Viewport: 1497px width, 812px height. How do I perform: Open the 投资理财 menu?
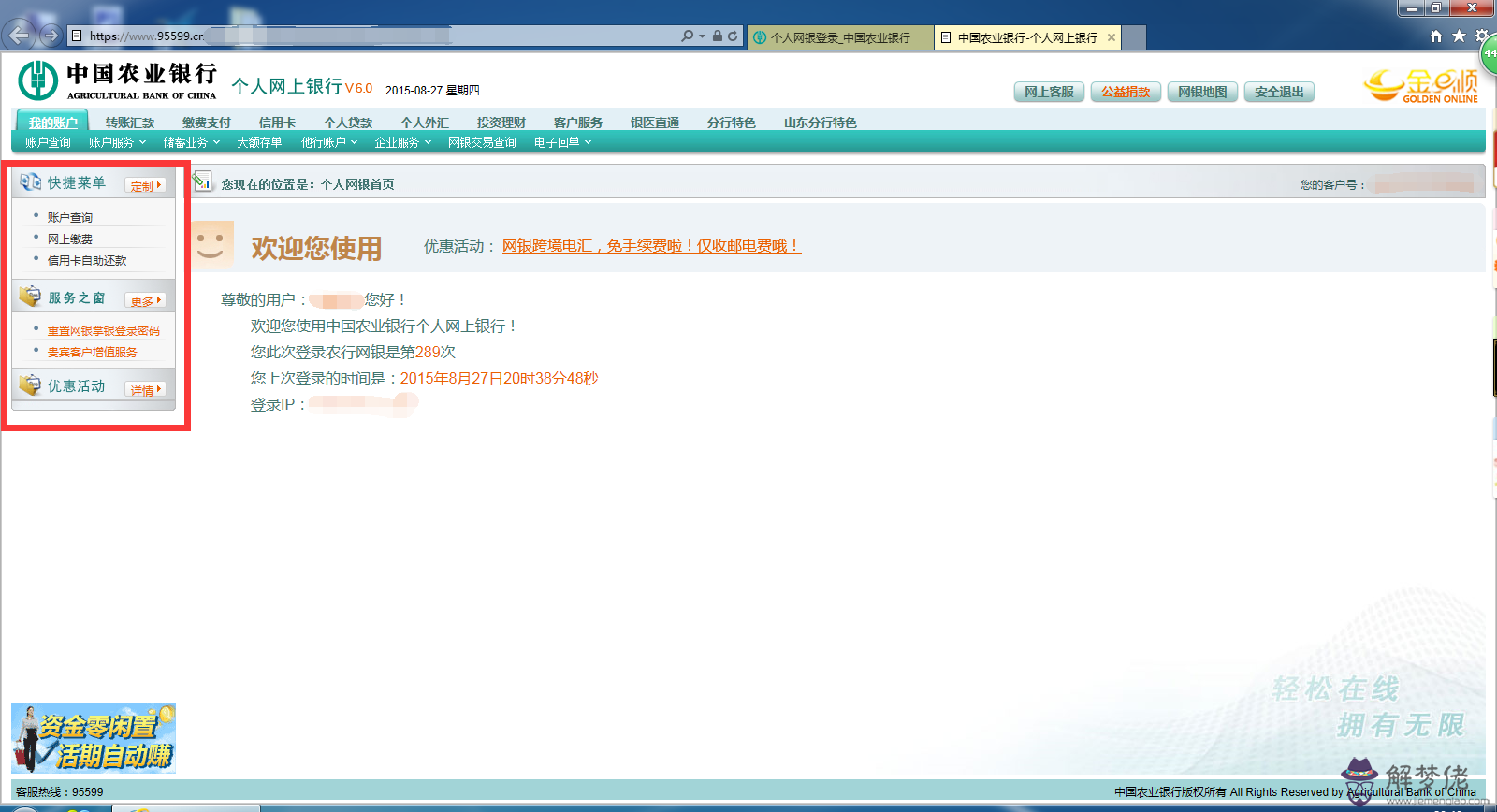coord(501,123)
